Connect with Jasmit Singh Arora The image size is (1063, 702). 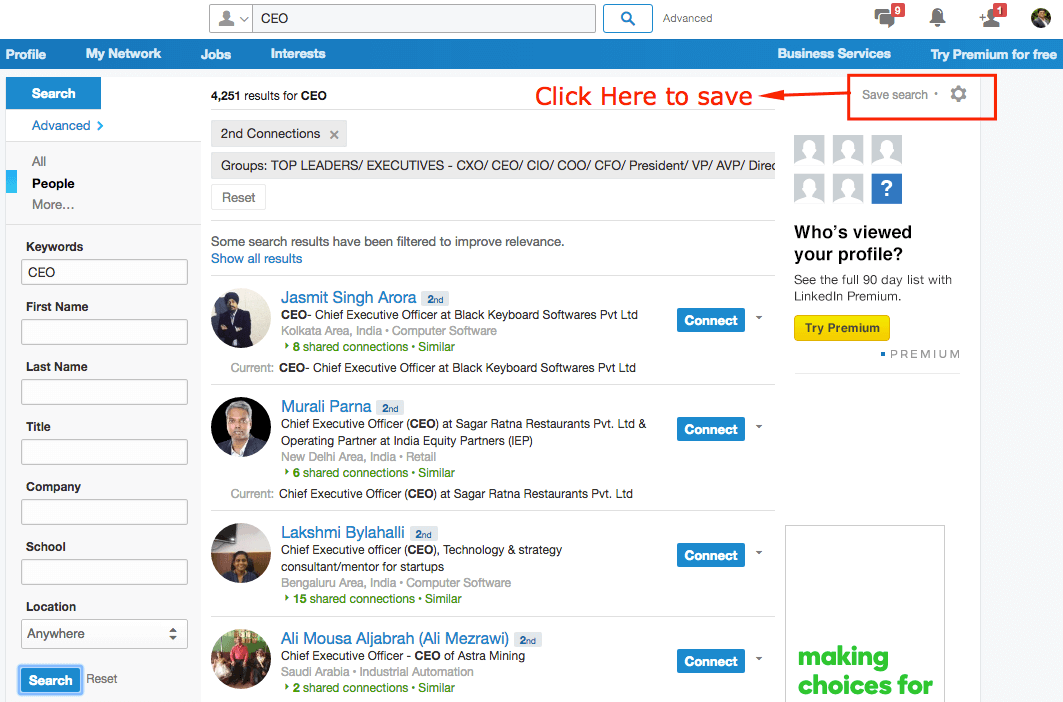coord(710,320)
